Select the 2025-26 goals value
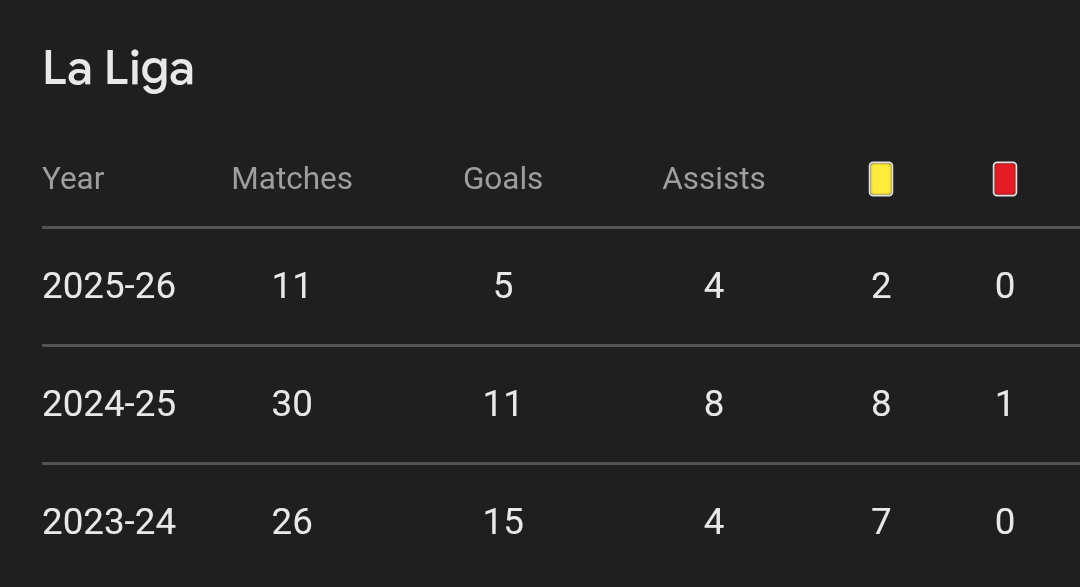Screen dimensions: 1080x587 point(503,286)
